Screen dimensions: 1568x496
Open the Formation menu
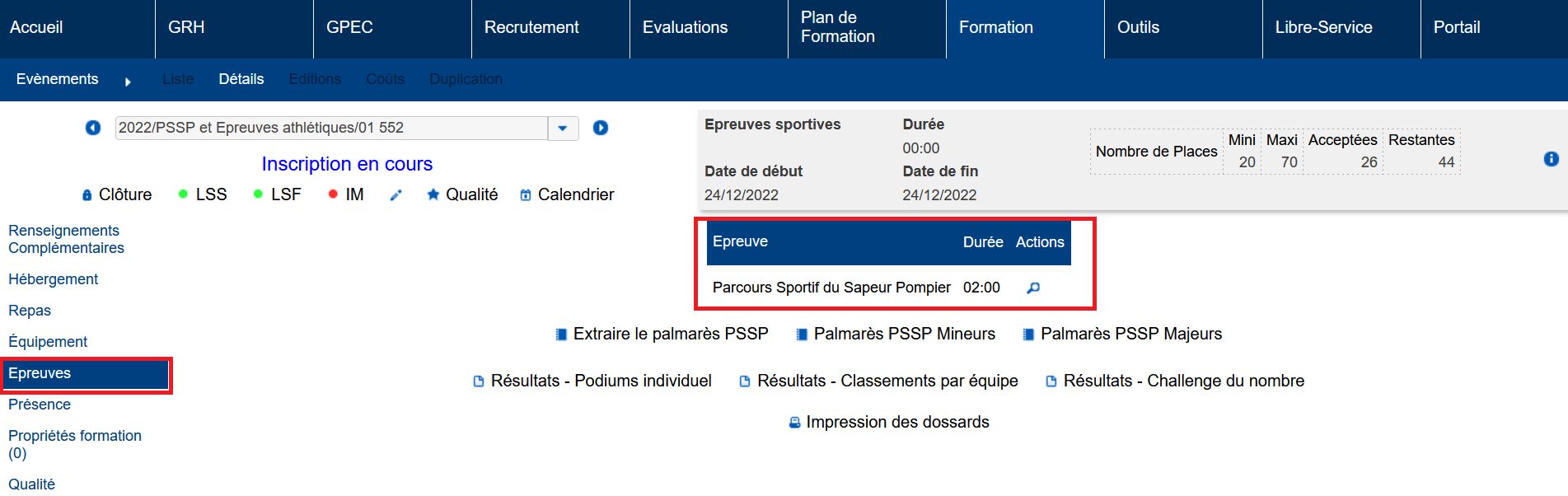(995, 27)
